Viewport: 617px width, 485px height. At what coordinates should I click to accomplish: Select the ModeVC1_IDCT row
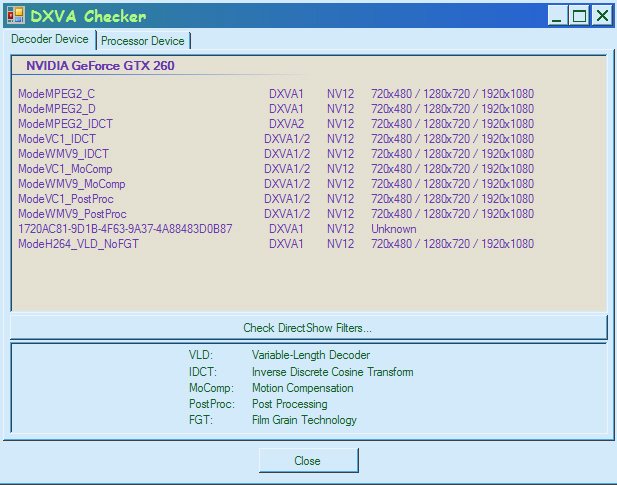[276, 139]
